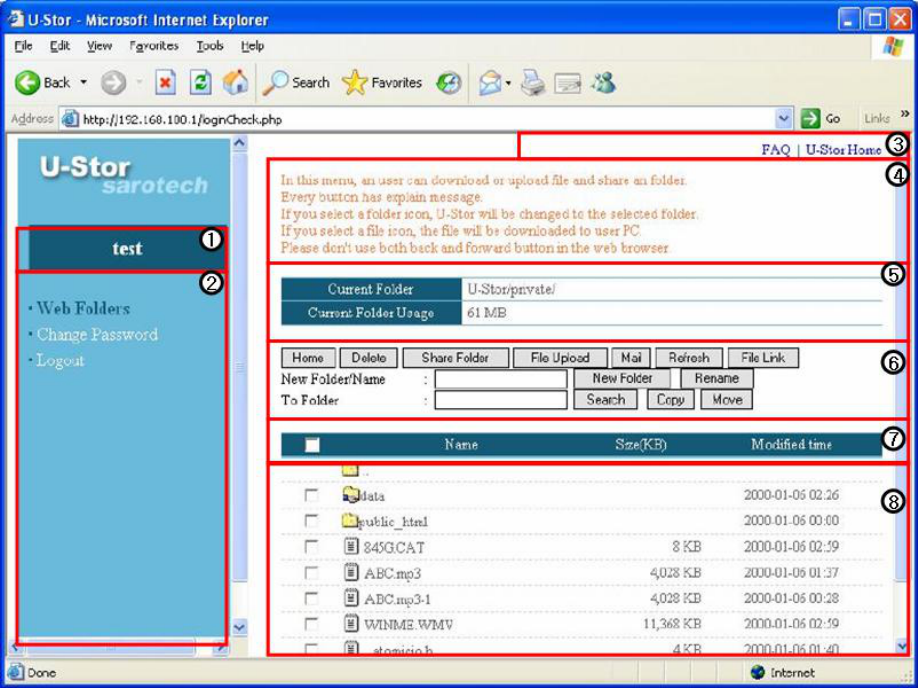918x688 pixels.
Task: Click the To Folder input field
Action: [x=501, y=401]
